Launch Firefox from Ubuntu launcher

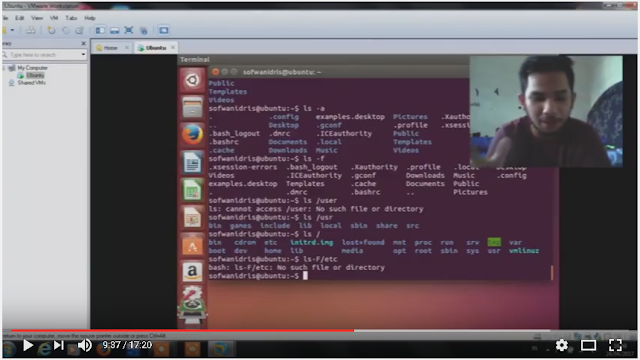coord(192,135)
